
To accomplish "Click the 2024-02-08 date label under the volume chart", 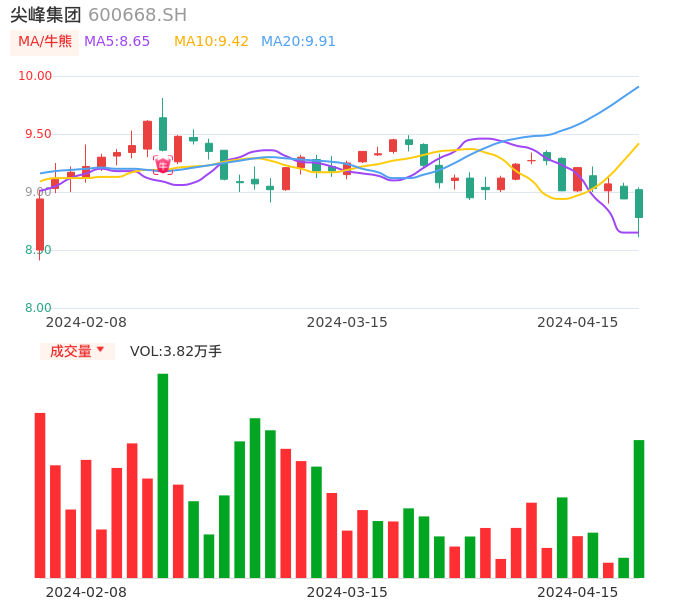I will (x=86, y=591).
